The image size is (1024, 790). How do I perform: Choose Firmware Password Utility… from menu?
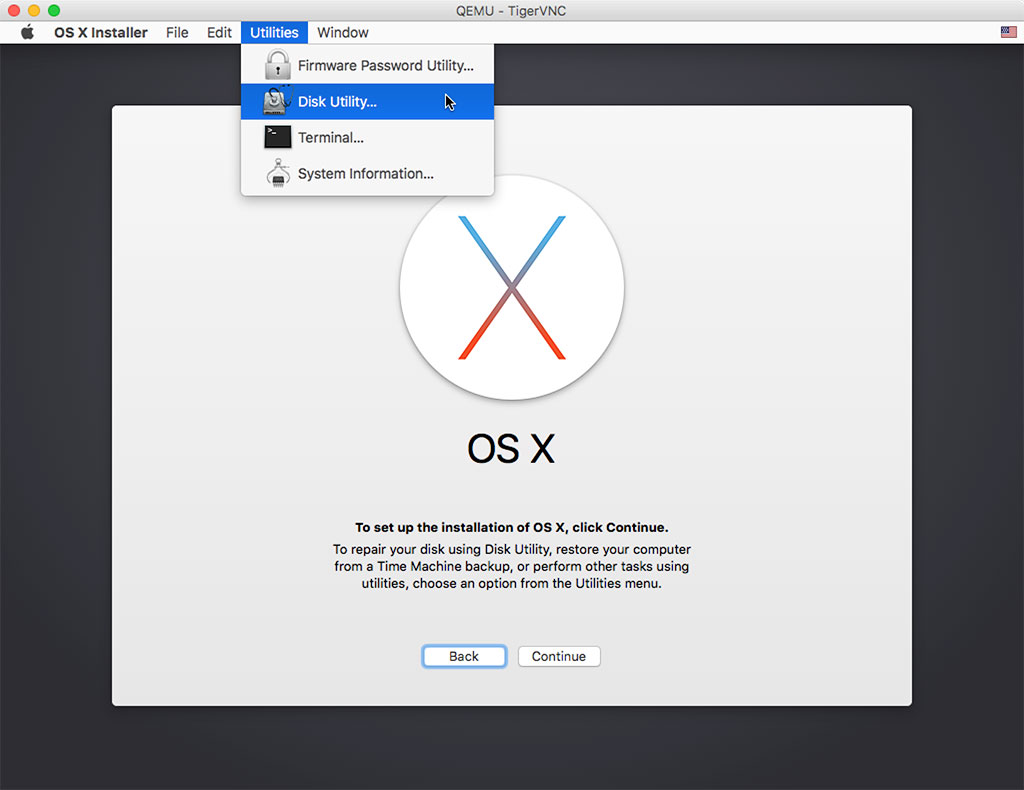(368, 65)
